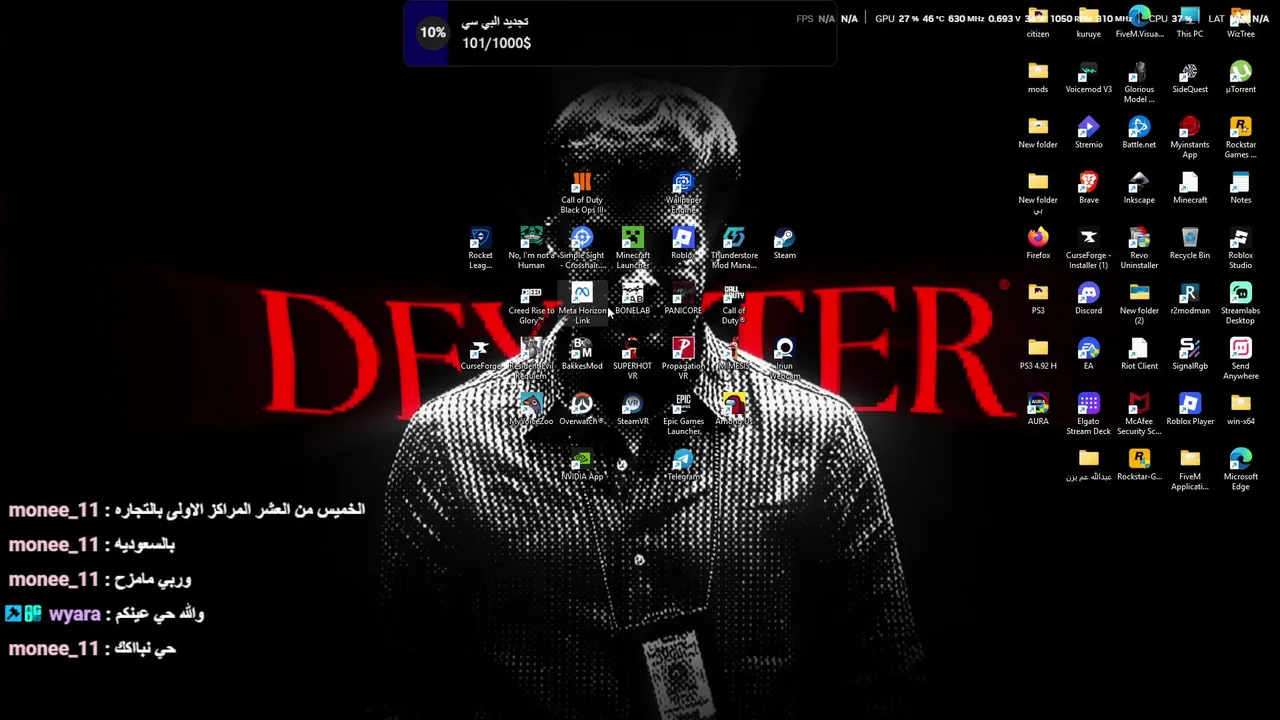The height and width of the screenshot is (720, 1280).
Task: Open µTorrent from the desktop
Action: pos(1241,77)
